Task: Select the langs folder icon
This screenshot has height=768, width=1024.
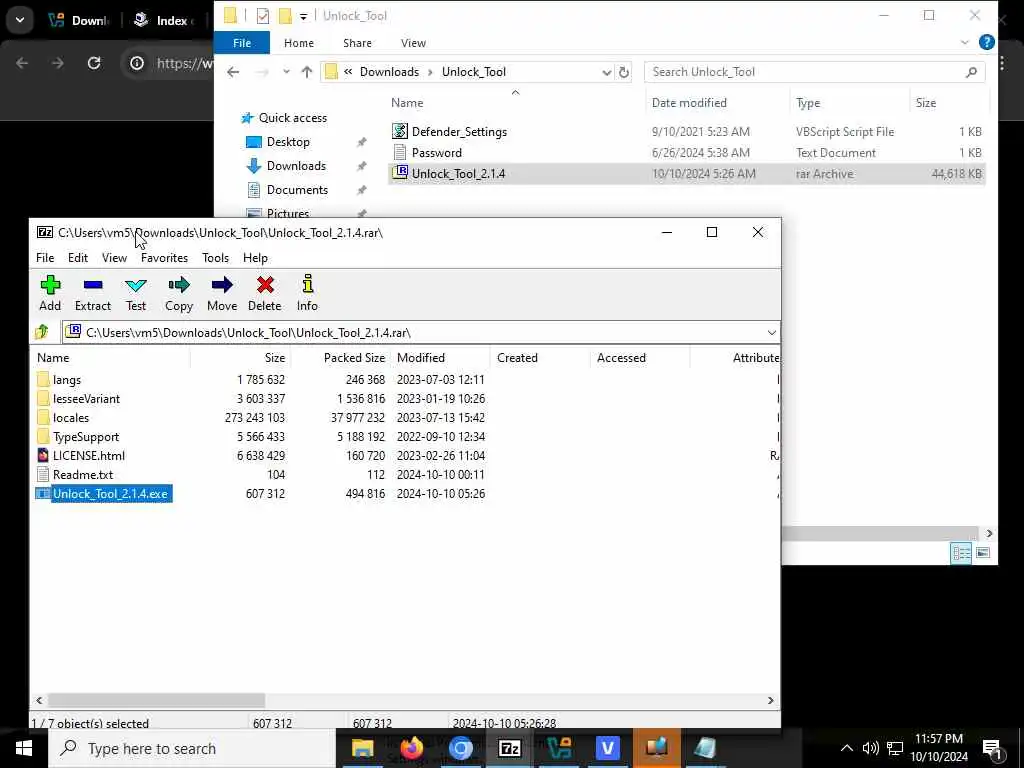Action: coord(44,379)
